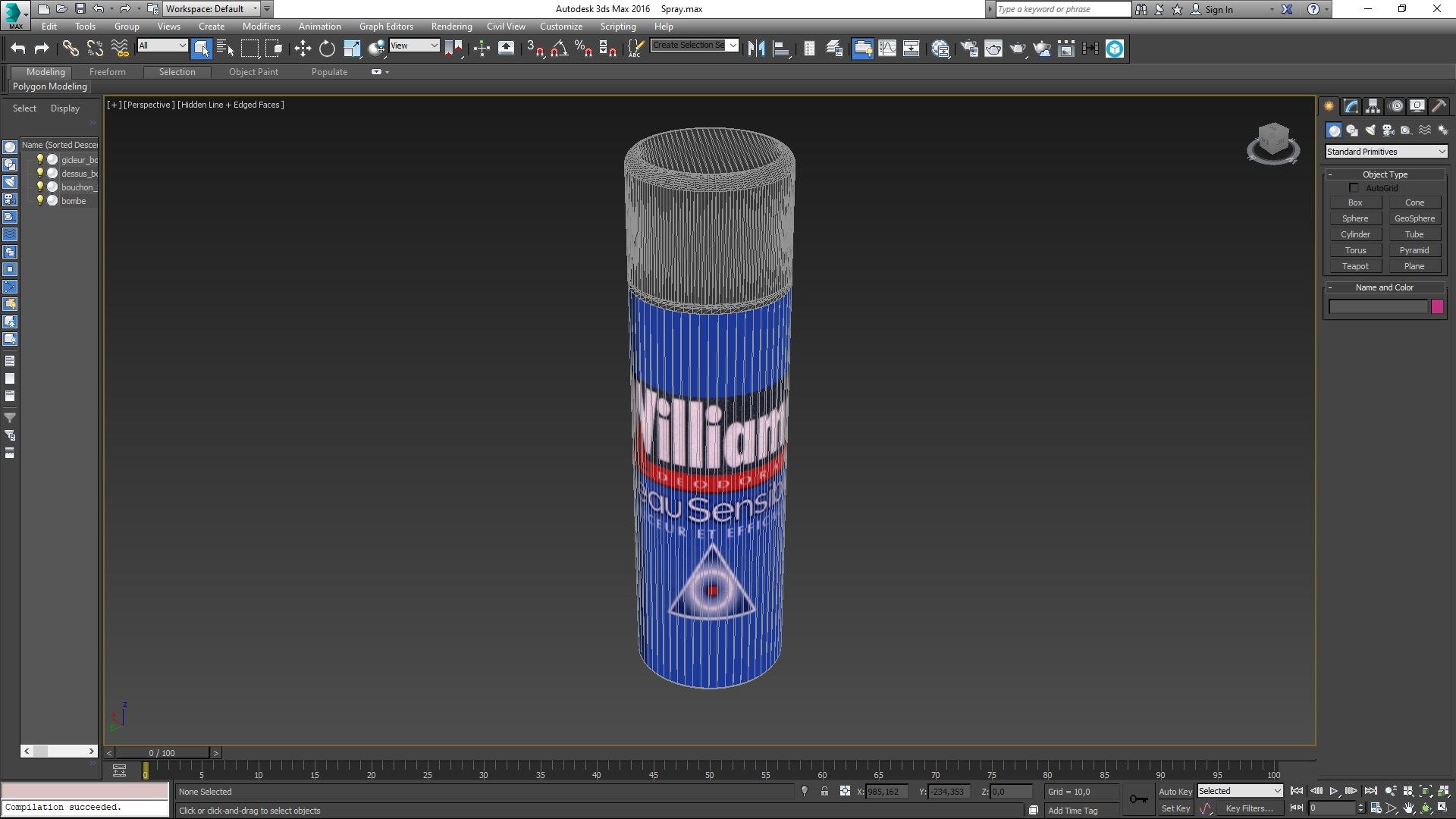Viewport: 1456px width, 819px height.
Task: Open the Hierarchy command panel tab
Action: [1373, 106]
